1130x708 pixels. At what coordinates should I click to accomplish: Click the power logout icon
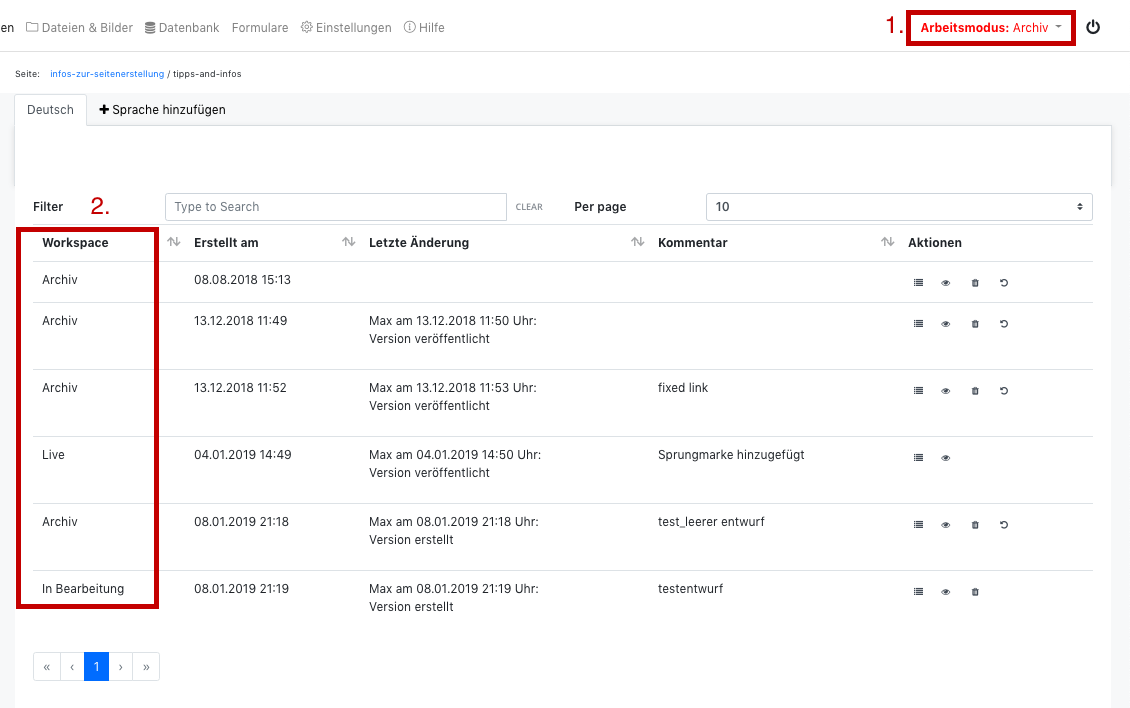(x=1093, y=27)
